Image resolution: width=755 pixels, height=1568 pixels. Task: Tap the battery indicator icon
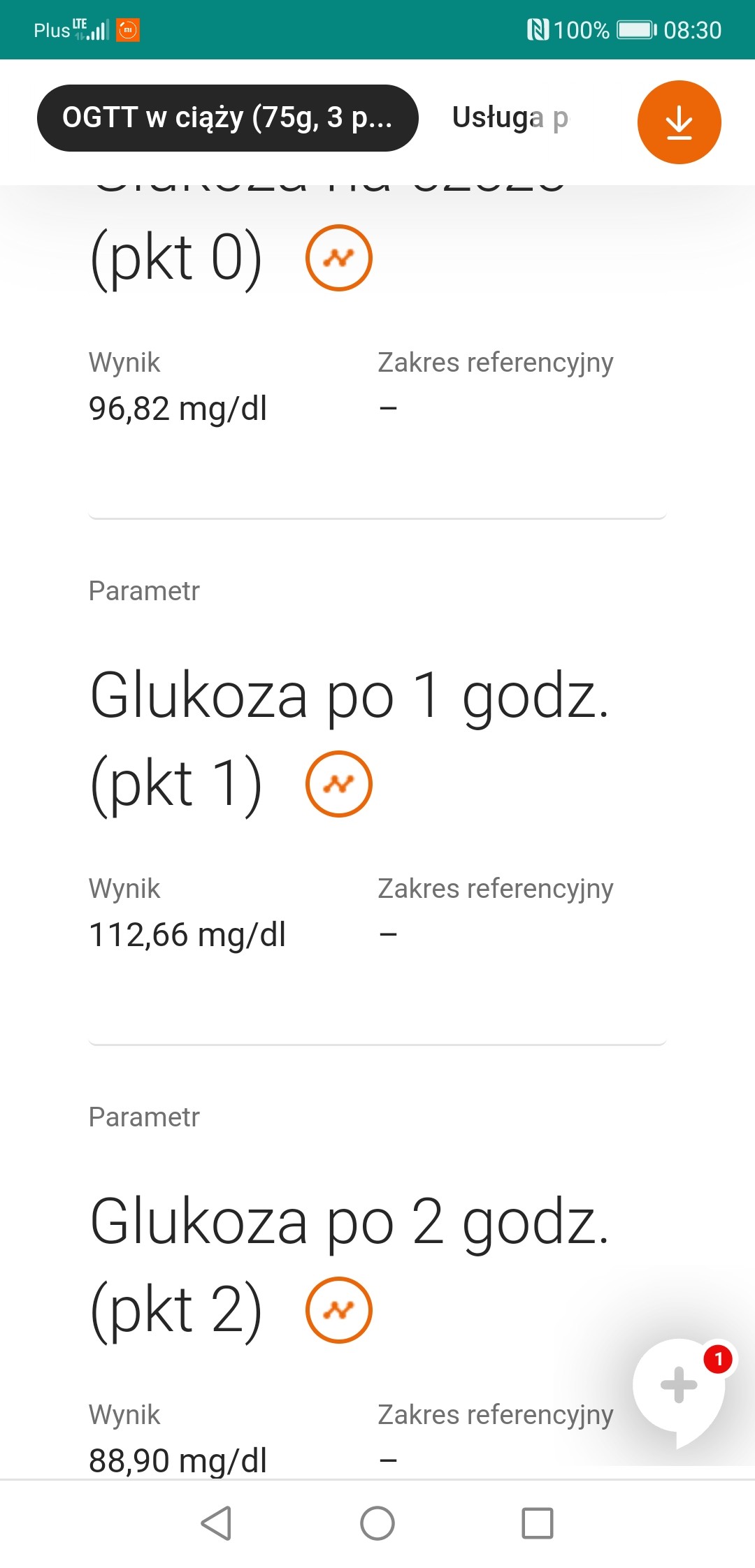click(x=636, y=30)
